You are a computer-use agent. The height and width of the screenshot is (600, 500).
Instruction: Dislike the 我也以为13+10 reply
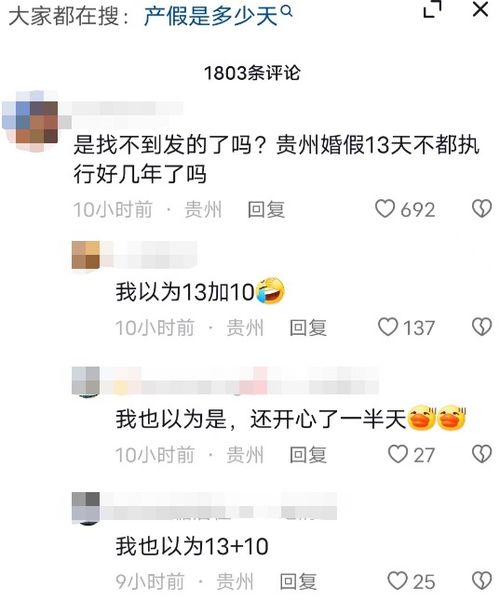pos(482,581)
